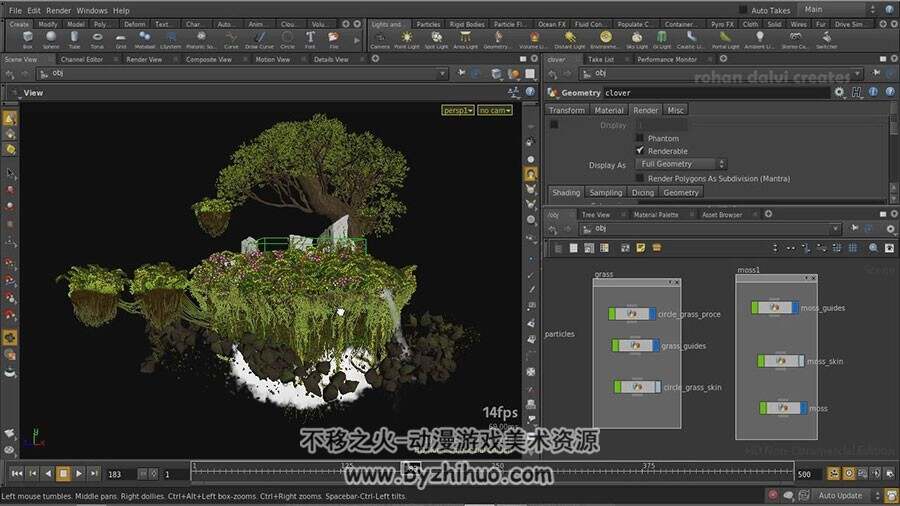
Task: Click the clover node name field
Action: tap(716, 92)
